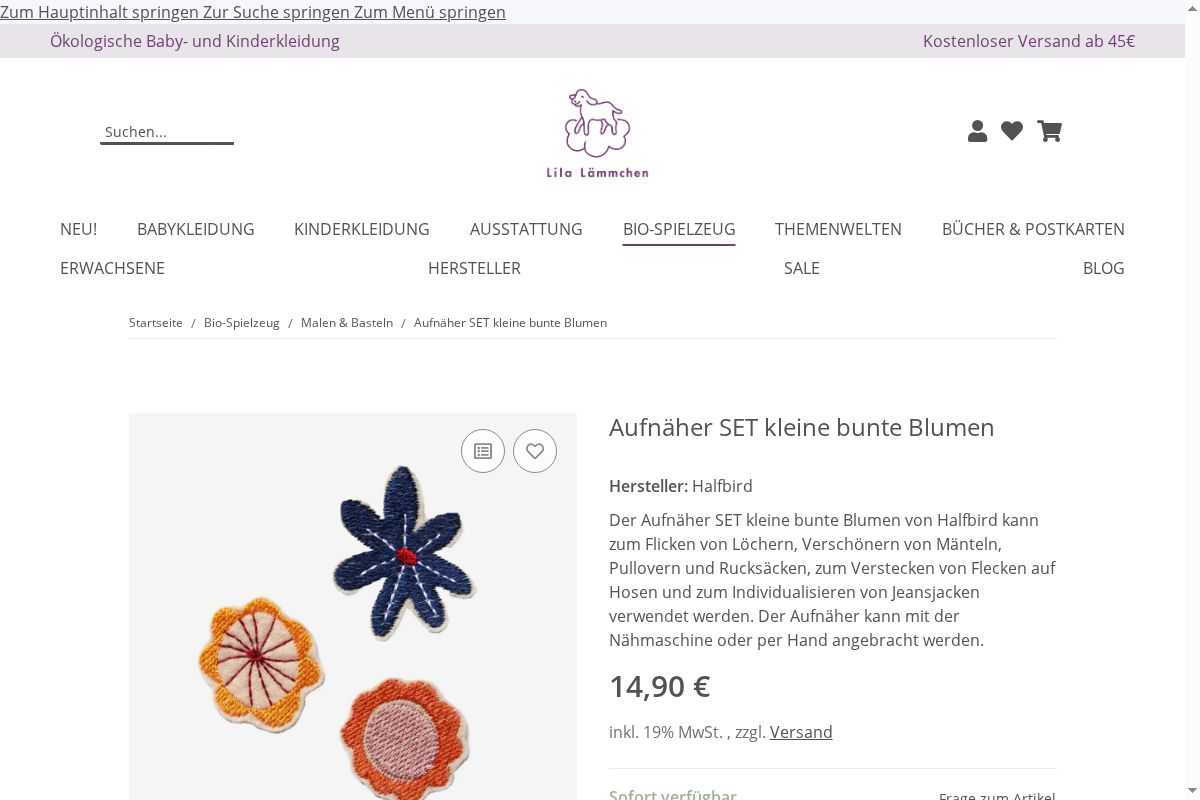Open the user account icon
This screenshot has width=1200, height=800.
pyautogui.click(x=977, y=131)
